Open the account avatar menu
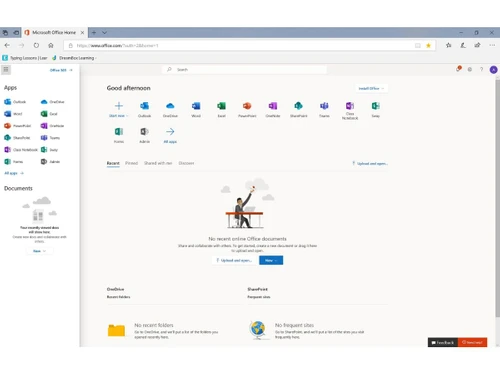500x375 pixels. tap(493, 70)
